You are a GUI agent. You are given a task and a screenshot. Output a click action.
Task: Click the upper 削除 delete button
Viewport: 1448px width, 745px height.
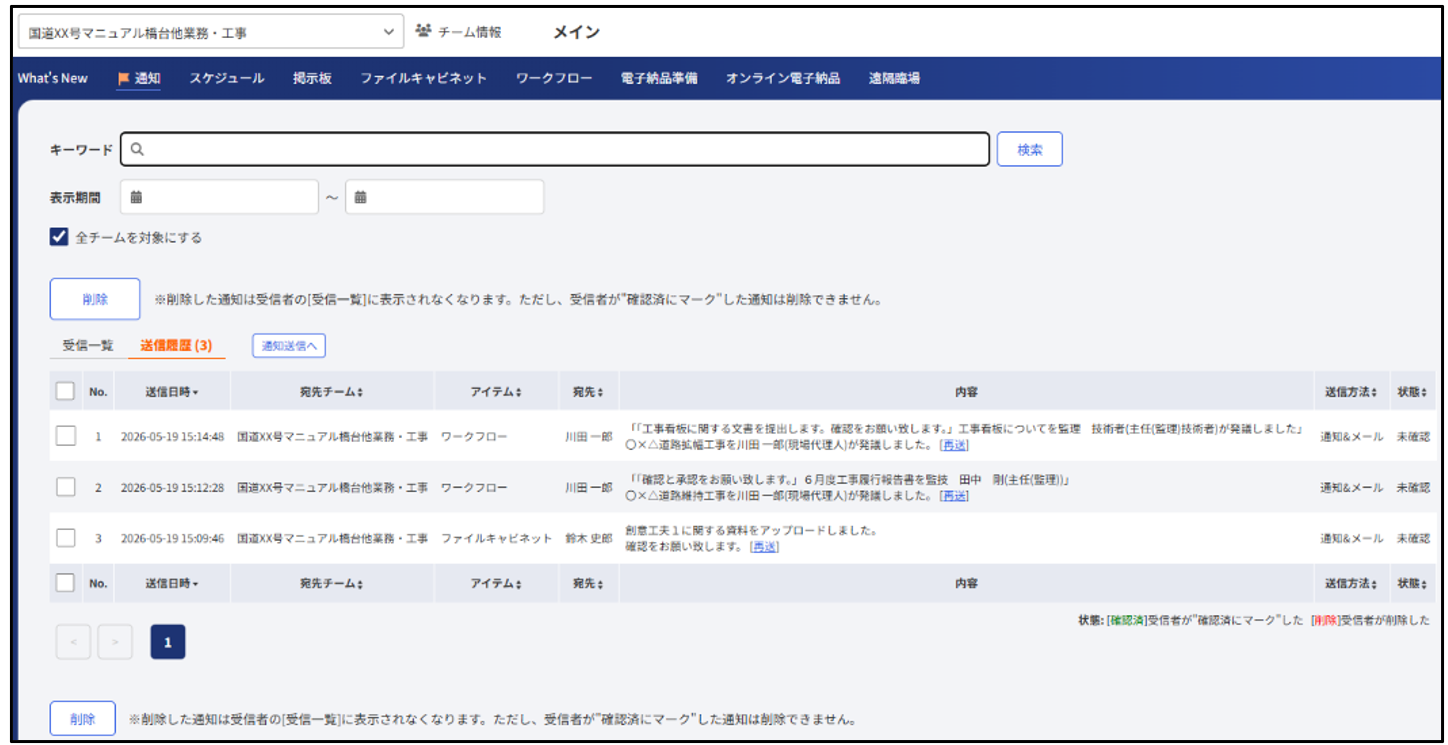95,299
